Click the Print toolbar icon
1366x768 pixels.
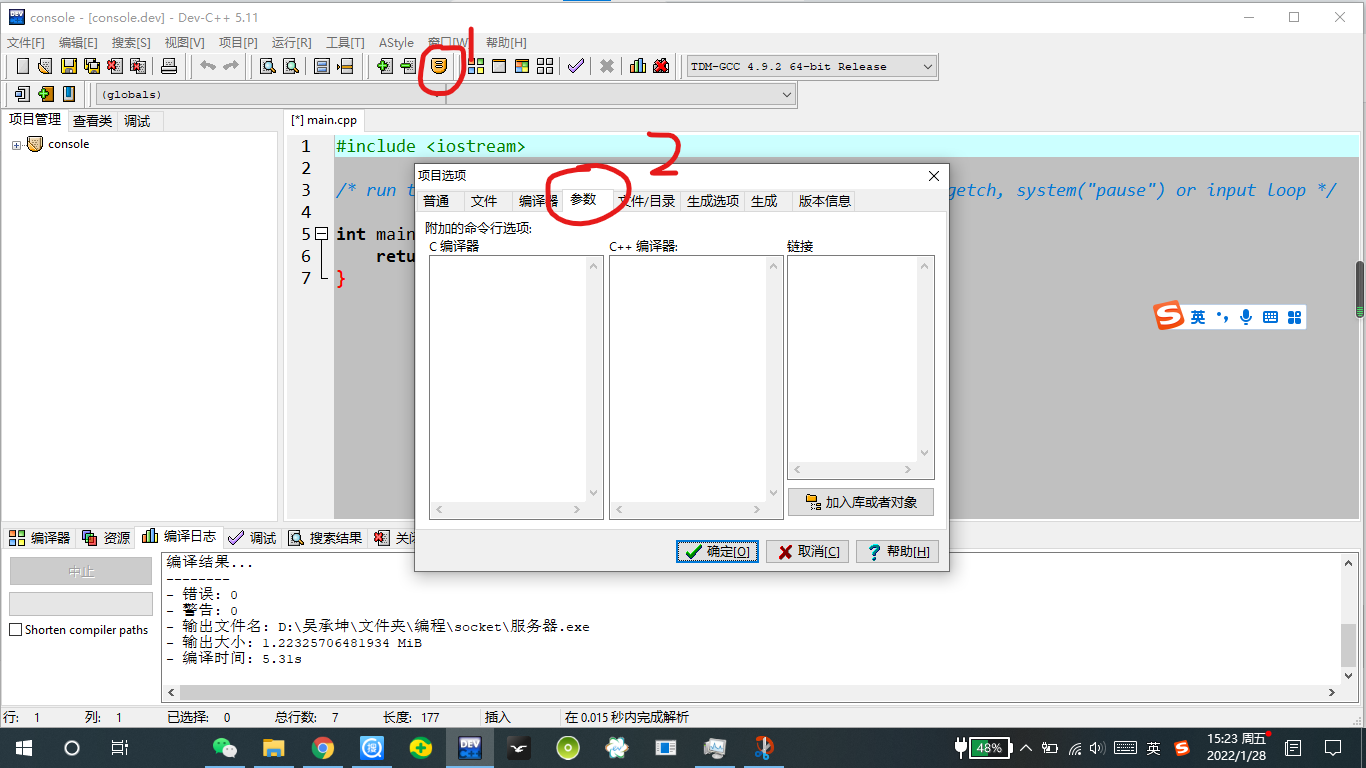168,66
